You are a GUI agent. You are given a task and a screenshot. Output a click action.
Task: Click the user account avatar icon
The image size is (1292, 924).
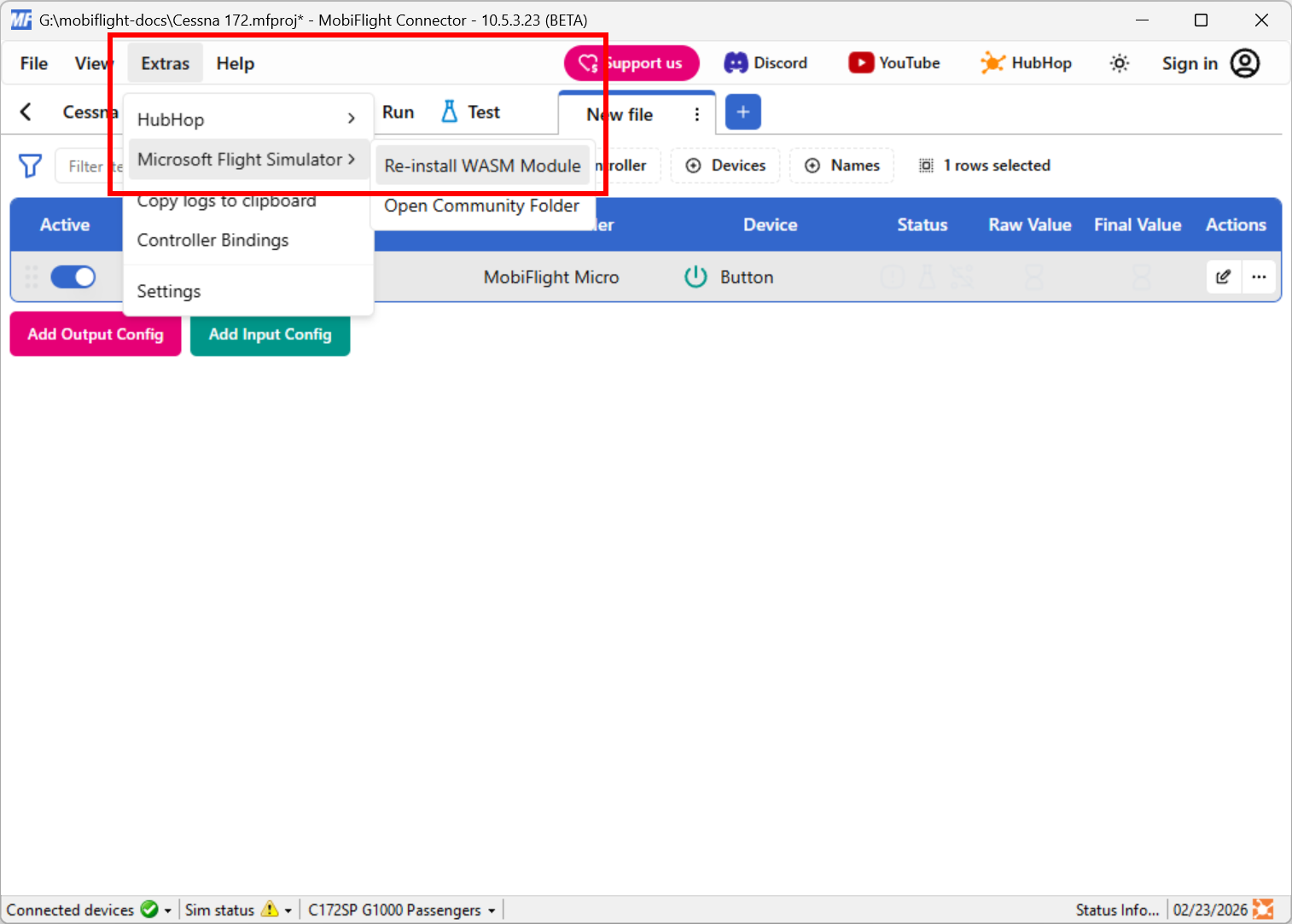tap(1244, 63)
